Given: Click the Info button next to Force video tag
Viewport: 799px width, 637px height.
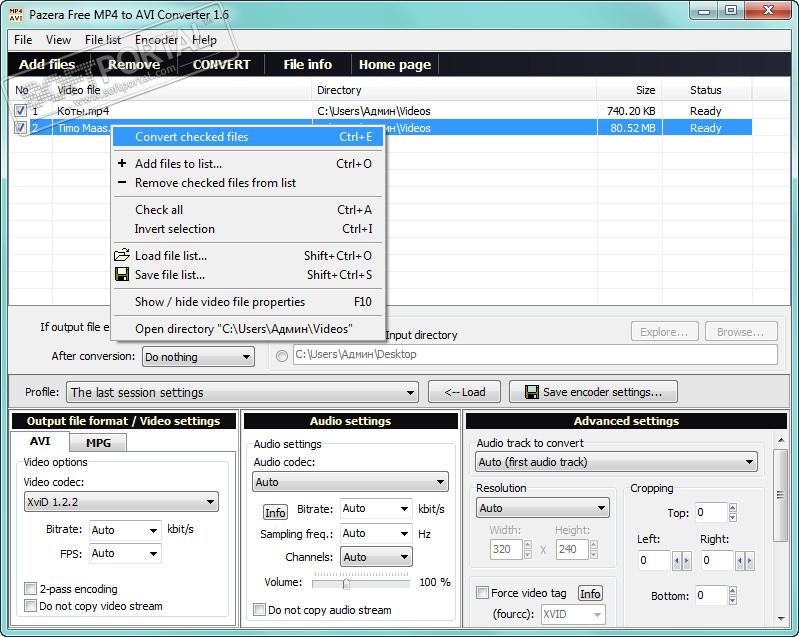Looking at the screenshot, I should point(590,593).
